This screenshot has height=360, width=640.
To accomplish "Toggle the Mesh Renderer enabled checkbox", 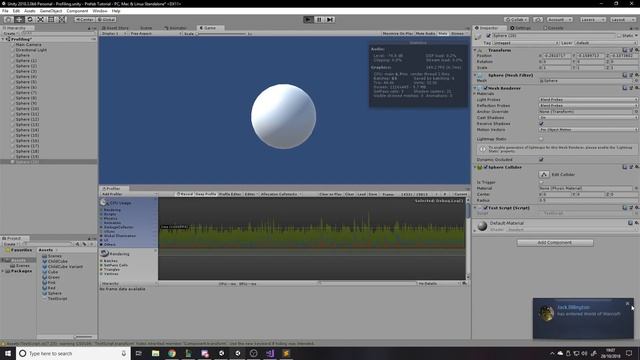I will pyautogui.click(x=486, y=88).
